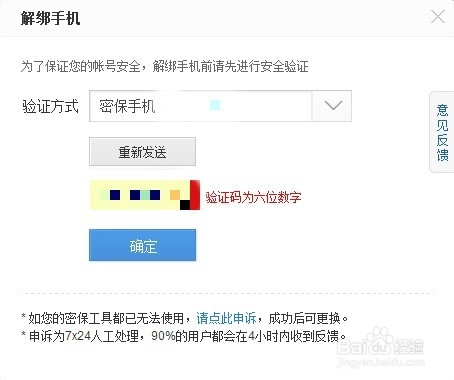
Task: Click the 解绑手机 dialog title
Action: tap(51, 18)
